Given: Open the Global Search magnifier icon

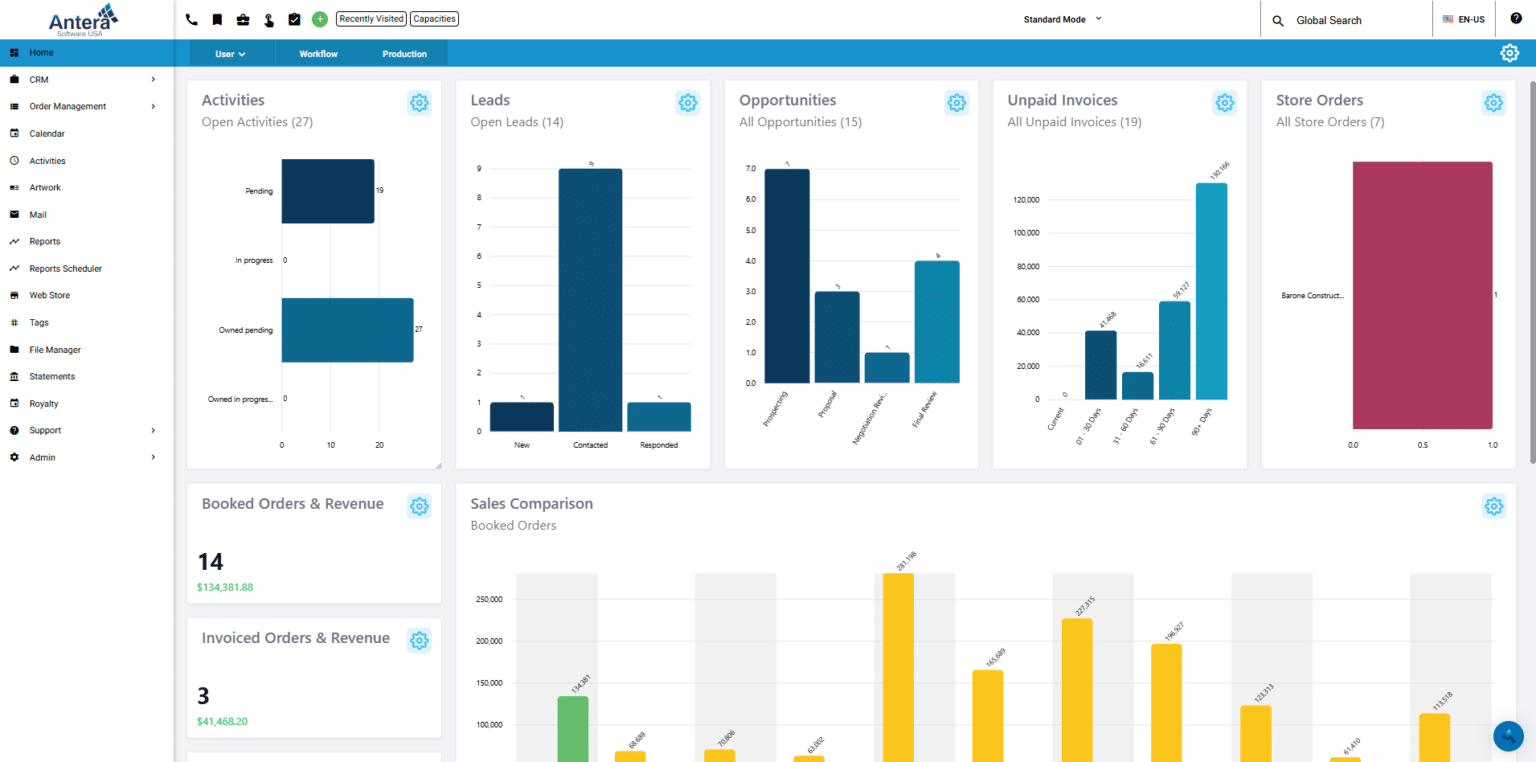Looking at the screenshot, I should pos(1277,19).
